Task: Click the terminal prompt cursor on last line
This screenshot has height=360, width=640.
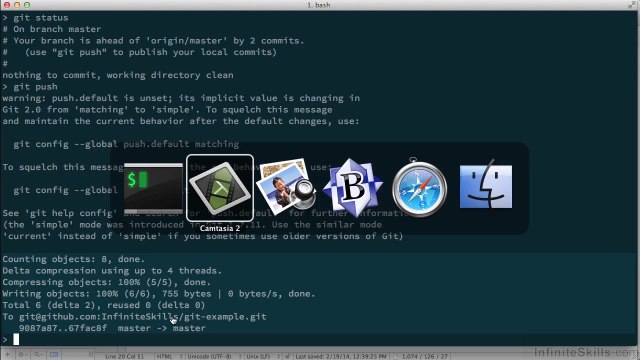Action: pyautogui.click(x=16, y=339)
